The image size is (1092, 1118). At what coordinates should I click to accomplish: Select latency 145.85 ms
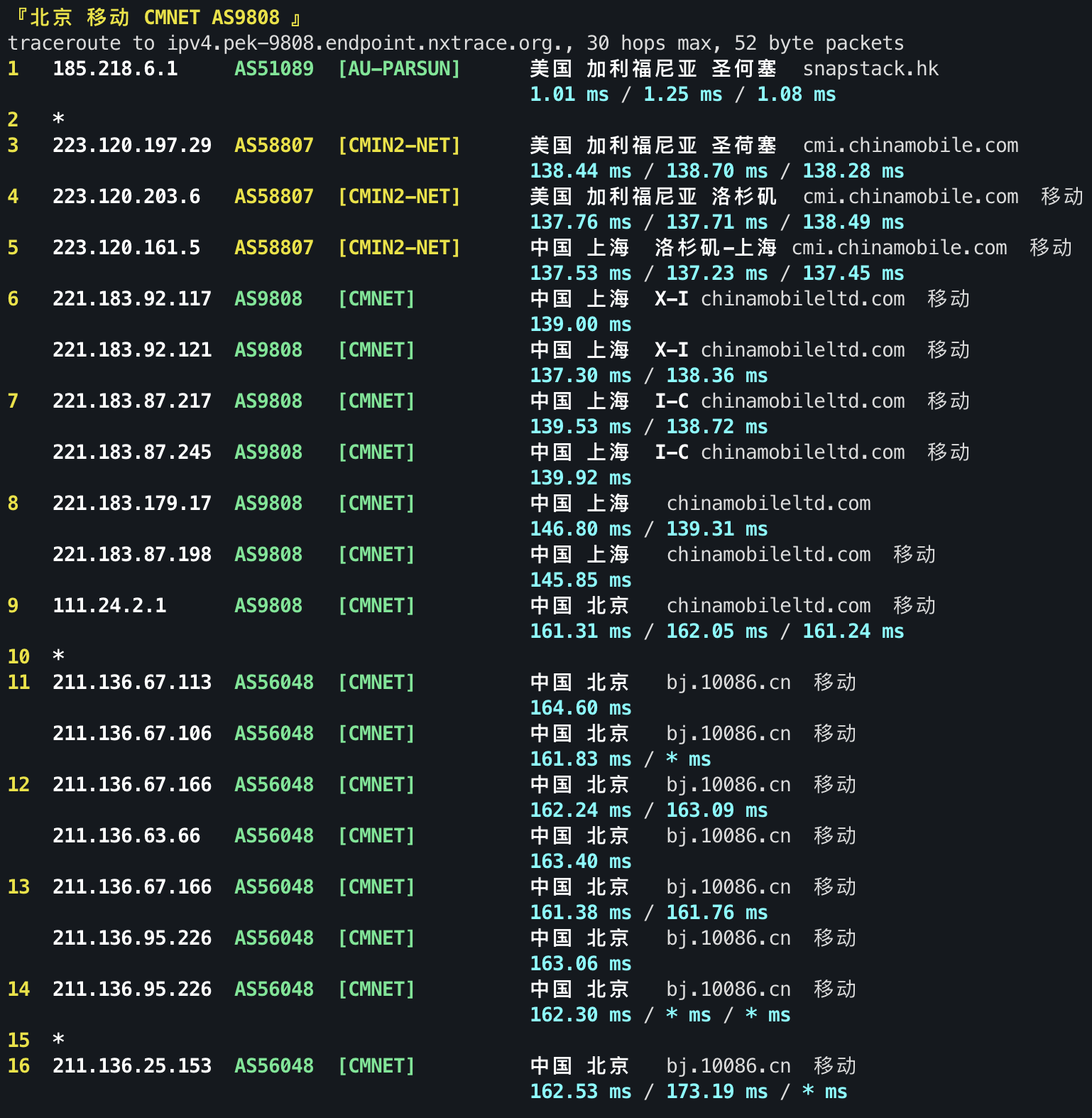581,580
